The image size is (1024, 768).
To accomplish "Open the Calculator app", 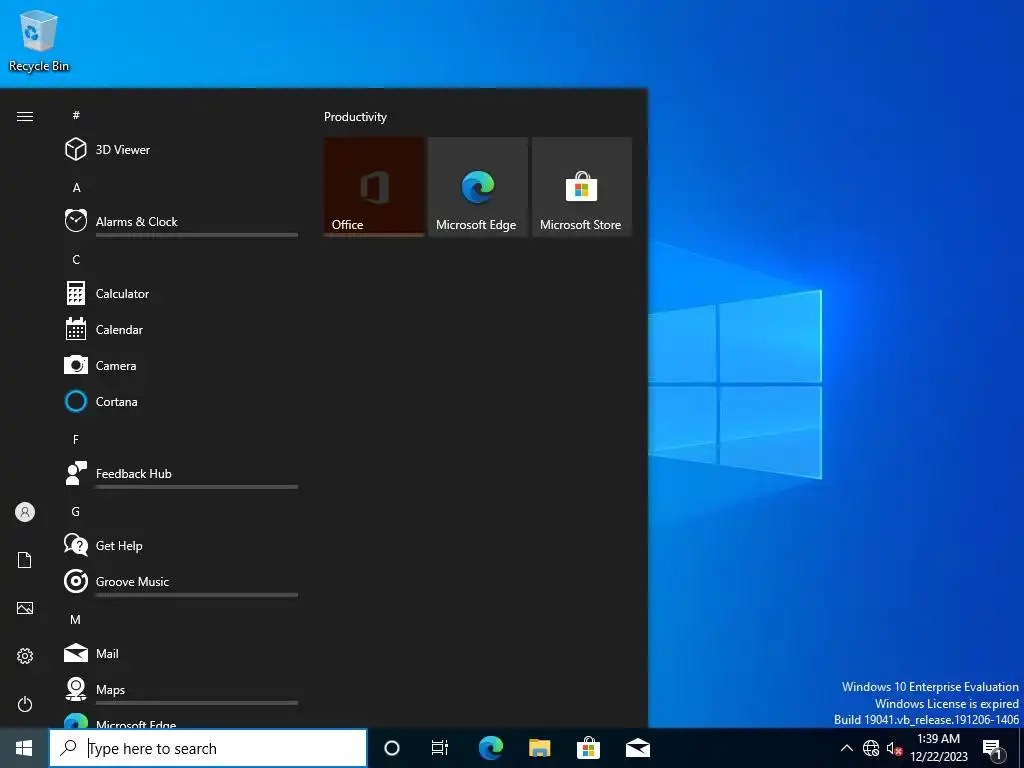I will pyautogui.click(x=180, y=293).
